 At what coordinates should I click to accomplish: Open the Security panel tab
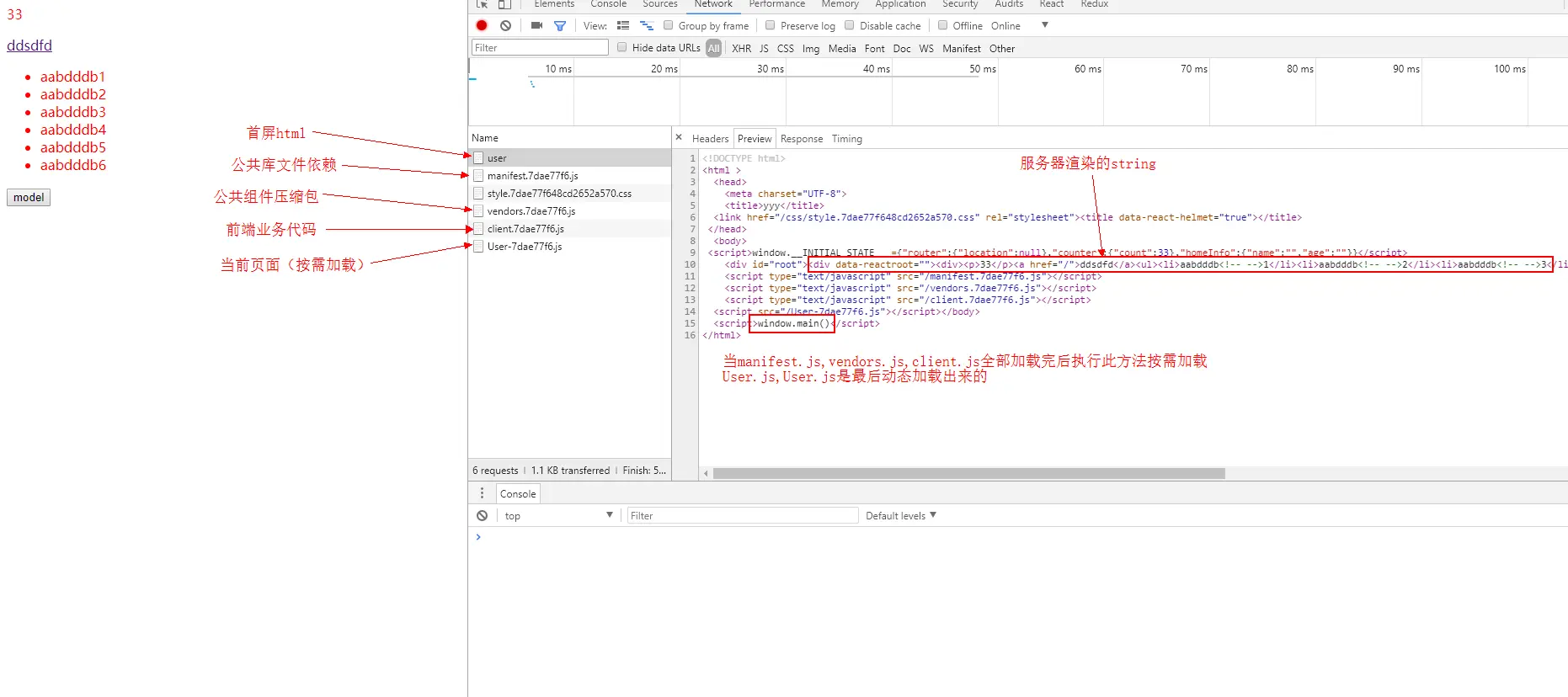[x=960, y=4]
